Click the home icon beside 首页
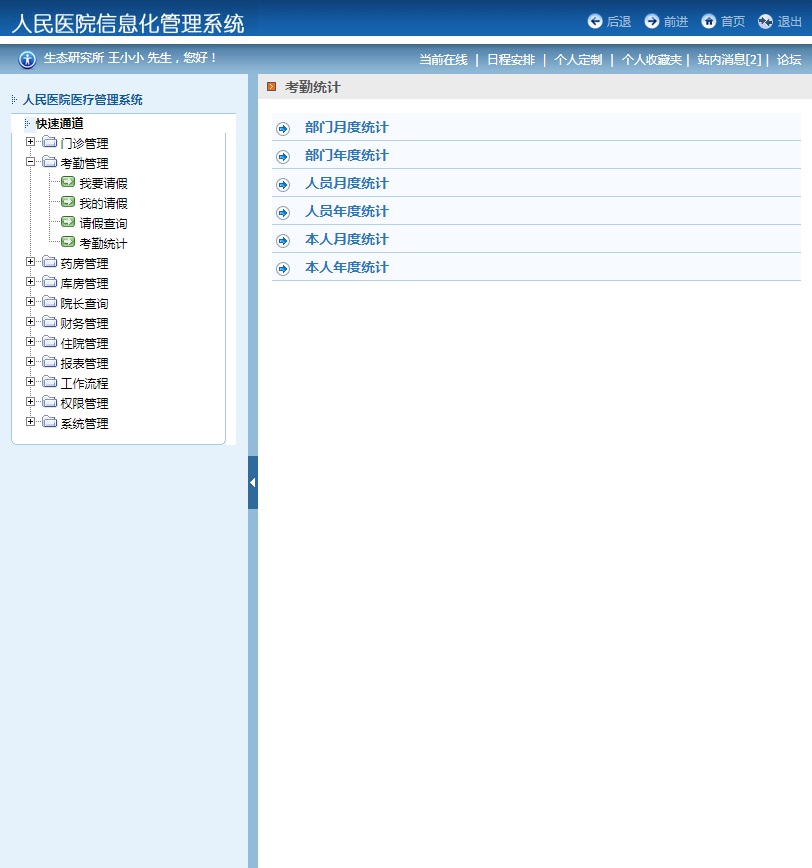Image resolution: width=812 pixels, height=868 pixels. click(x=709, y=21)
